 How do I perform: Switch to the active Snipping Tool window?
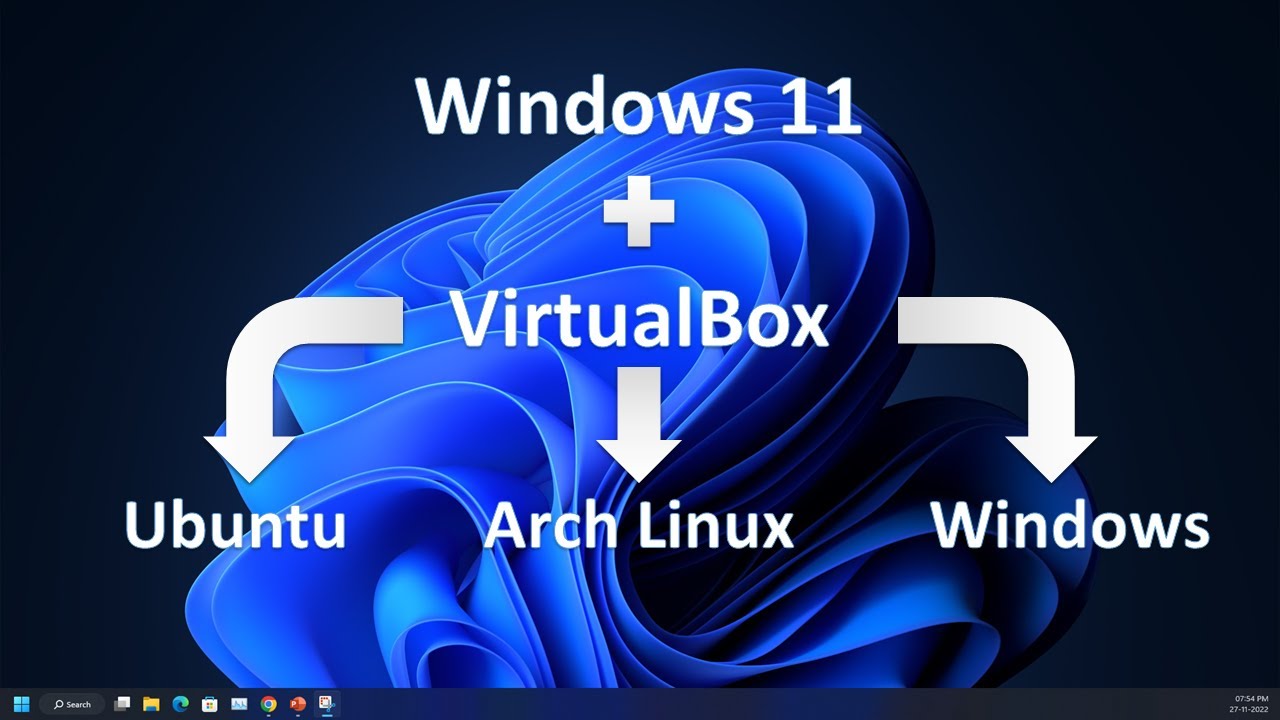325,704
